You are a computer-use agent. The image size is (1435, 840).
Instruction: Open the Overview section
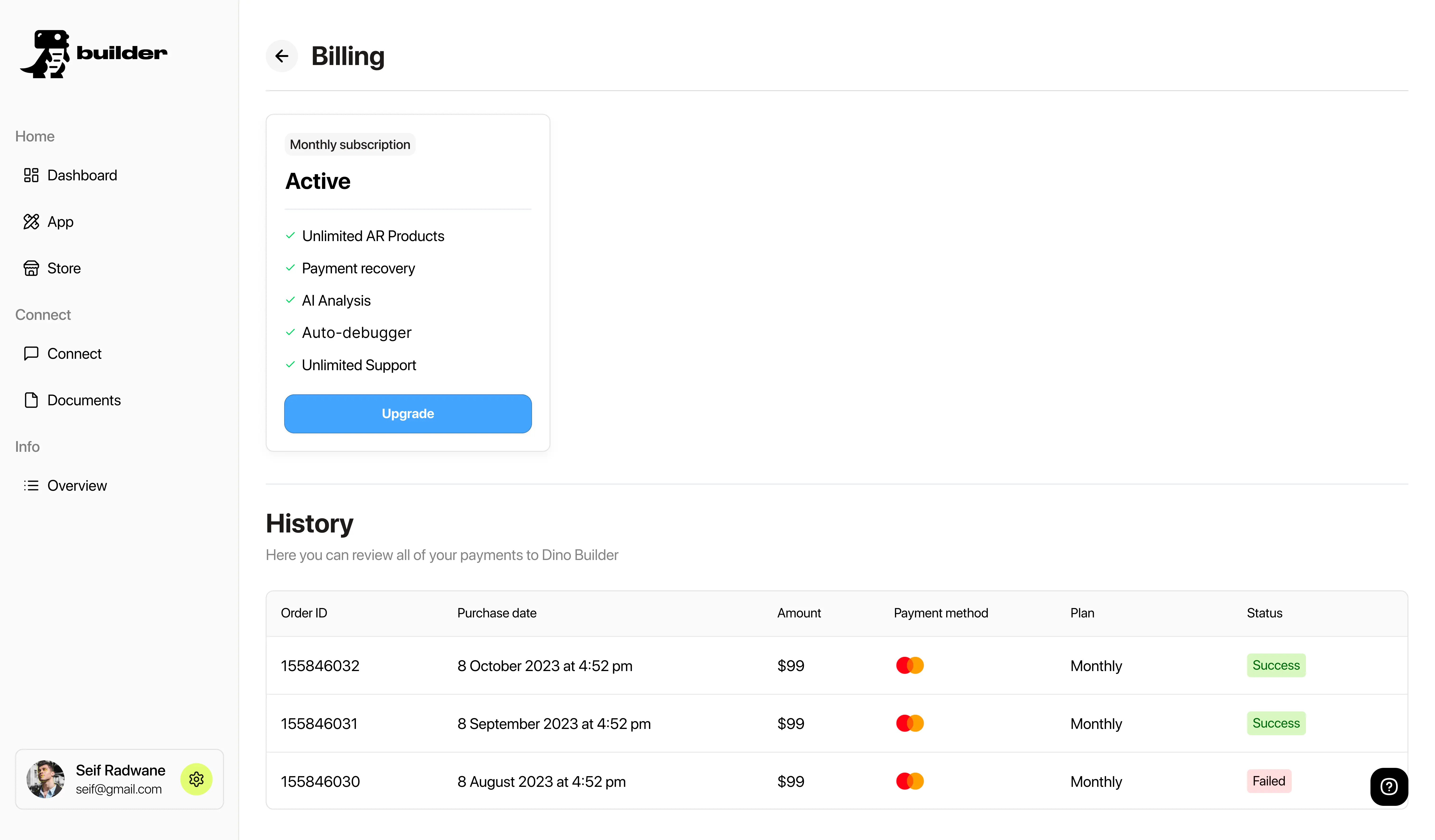[77, 486]
